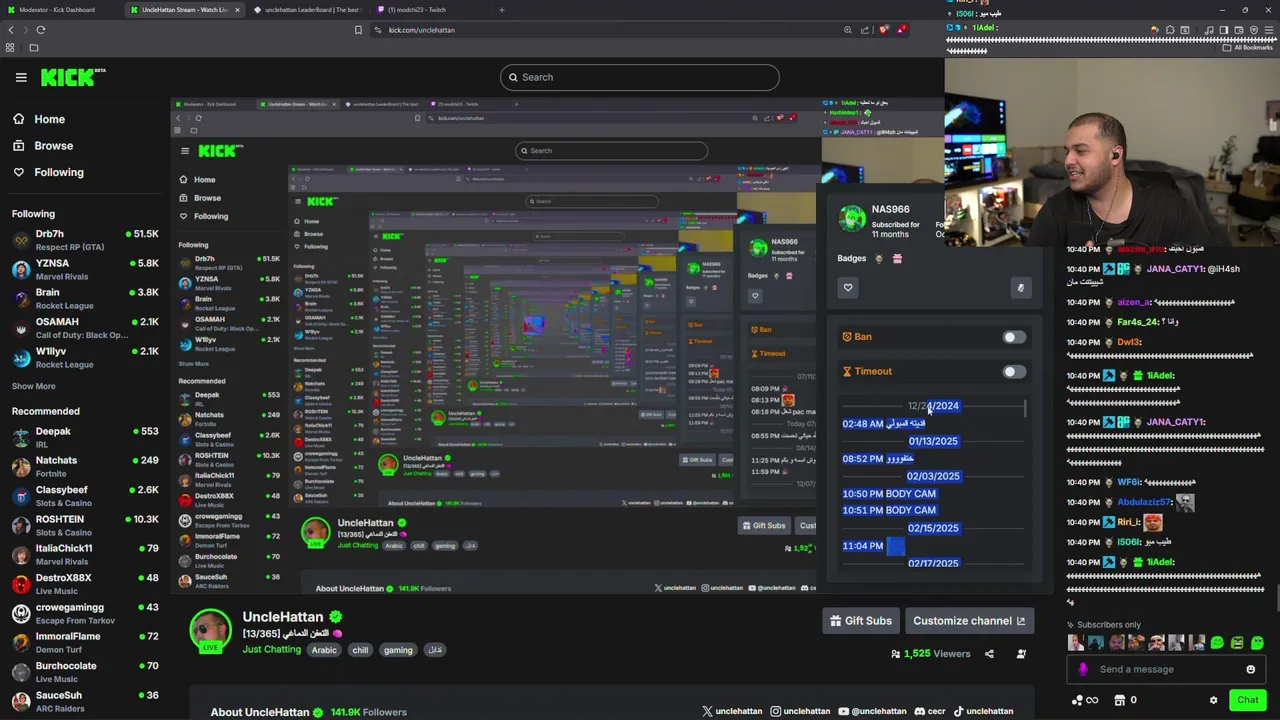Open YZNSA followed channel
Viewport: 1280px width, 720px height.
(x=85, y=269)
